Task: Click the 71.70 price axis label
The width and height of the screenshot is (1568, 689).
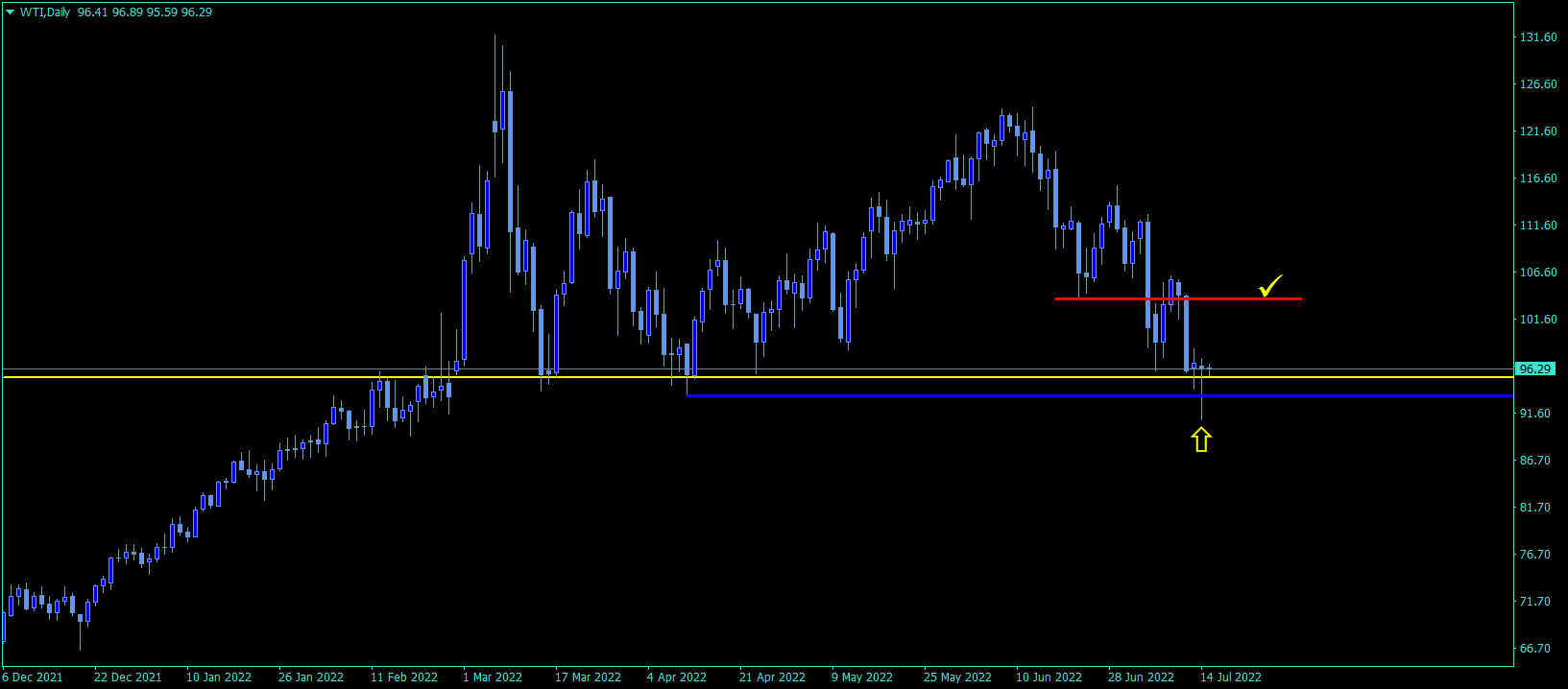Action: (x=1535, y=602)
